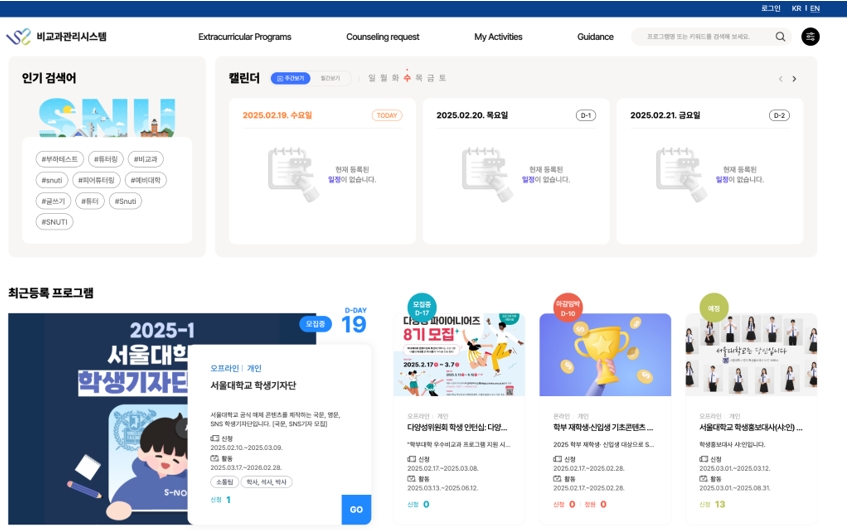The width and height of the screenshot is (847, 531).
Task: Select the lowercase #snuti keyword tag
Action: tap(52, 180)
